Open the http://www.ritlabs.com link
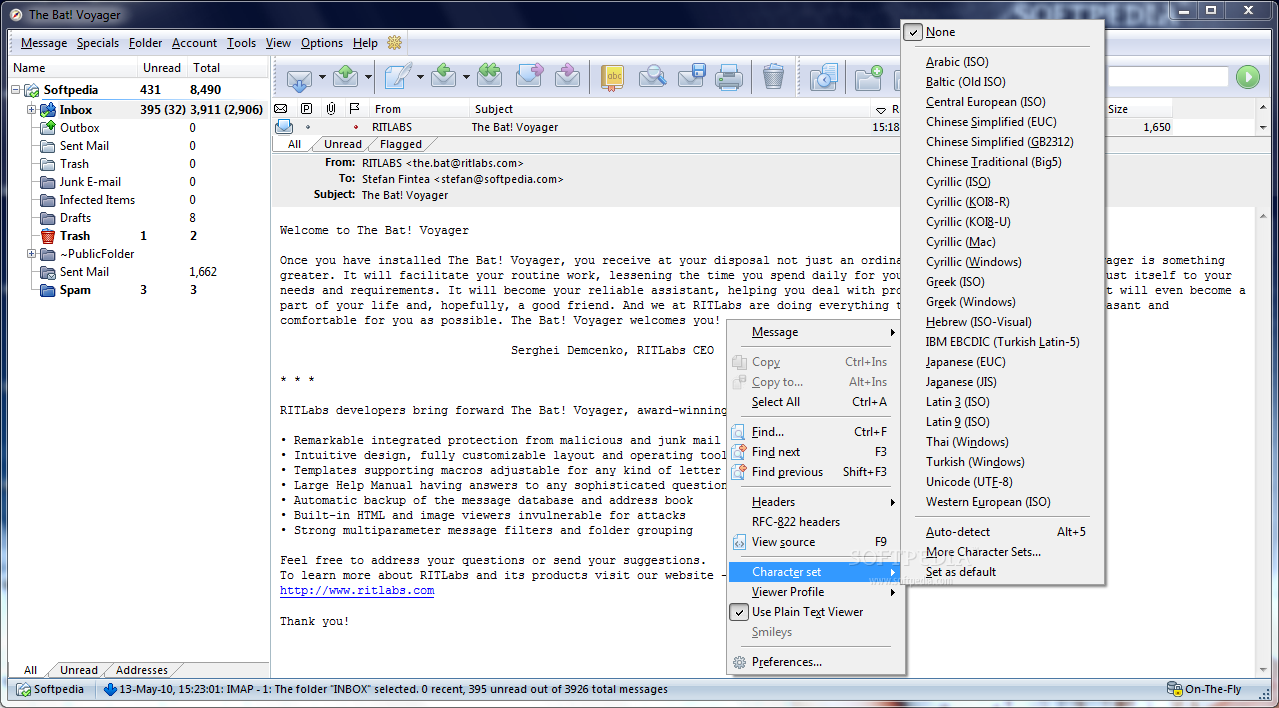Screen dimensions: 1279x708 pyautogui.click(x=357, y=590)
